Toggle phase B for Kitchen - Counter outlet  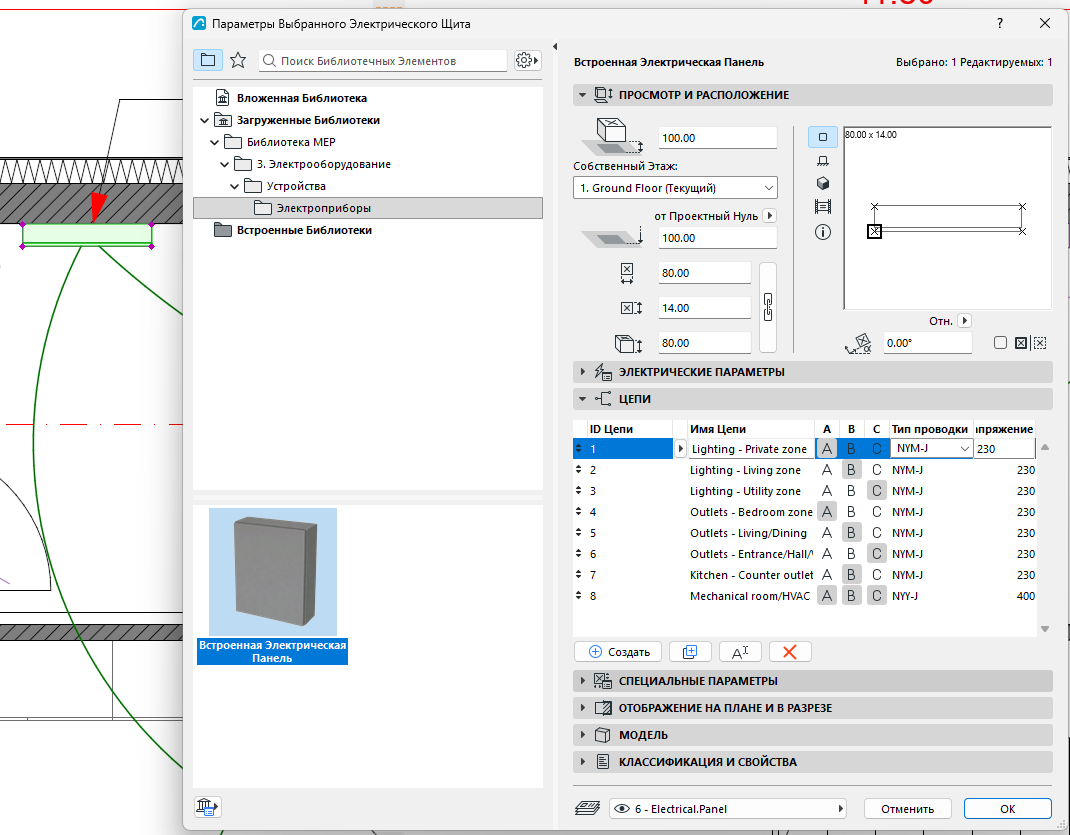[x=851, y=575]
